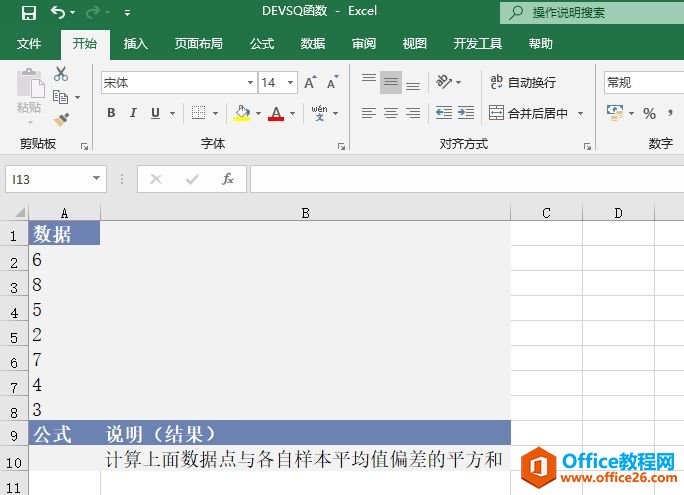Open the 文件 tab
The image size is (684, 495).
pos(29,44)
